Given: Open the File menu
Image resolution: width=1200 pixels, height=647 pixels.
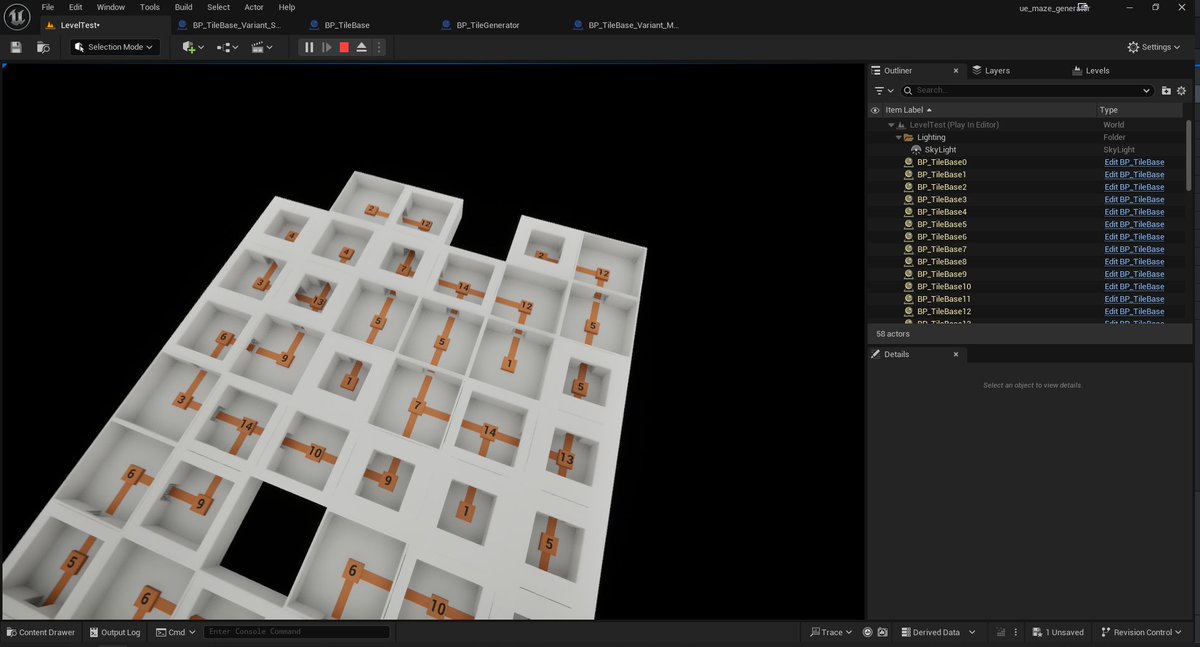Looking at the screenshot, I should (47, 7).
